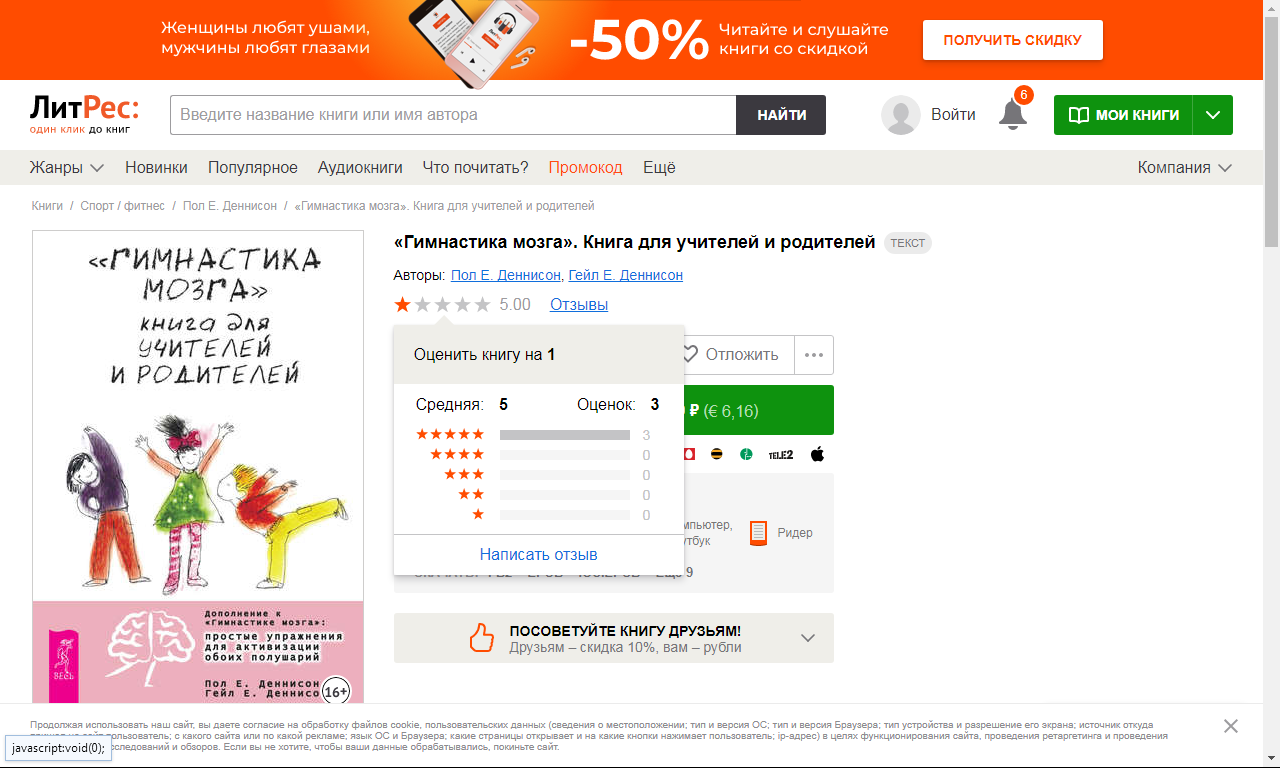Image resolution: width=1280 pixels, height=768 pixels.
Task: Expand the Мои книги arrow dropdown
Action: click(1213, 115)
